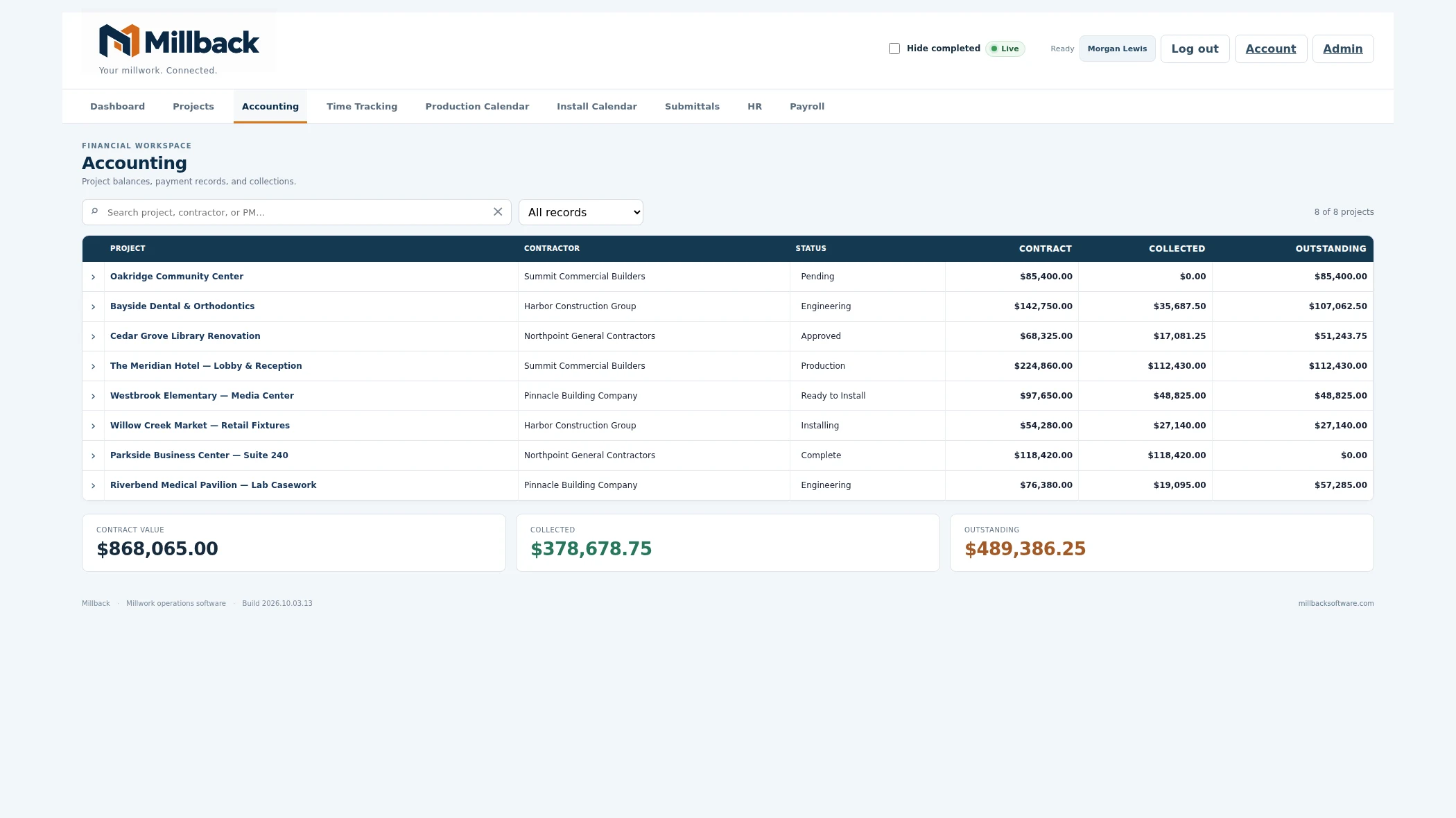Open Riverbend Medical Pavilion — Lab Casework
This screenshot has width=1456, height=818.
point(213,485)
